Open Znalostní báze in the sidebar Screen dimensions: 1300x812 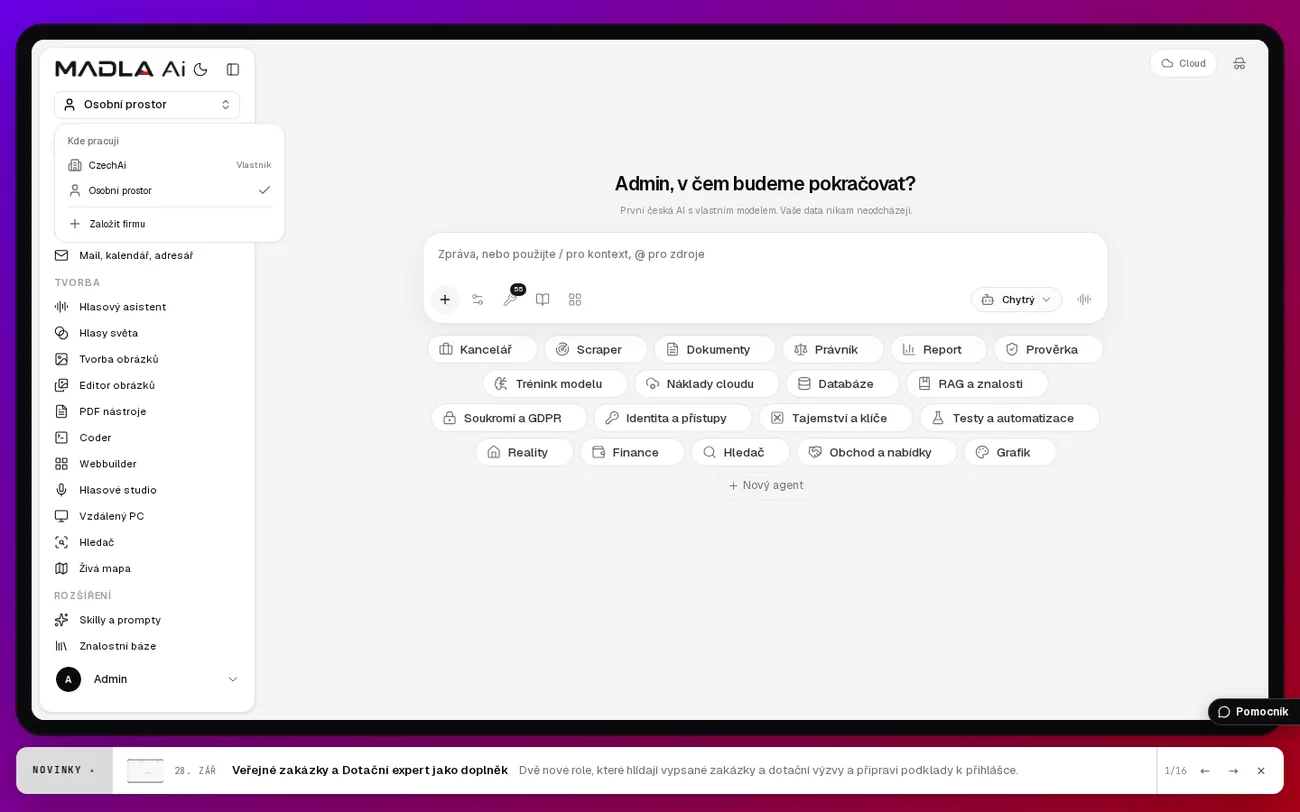tap(147, 646)
